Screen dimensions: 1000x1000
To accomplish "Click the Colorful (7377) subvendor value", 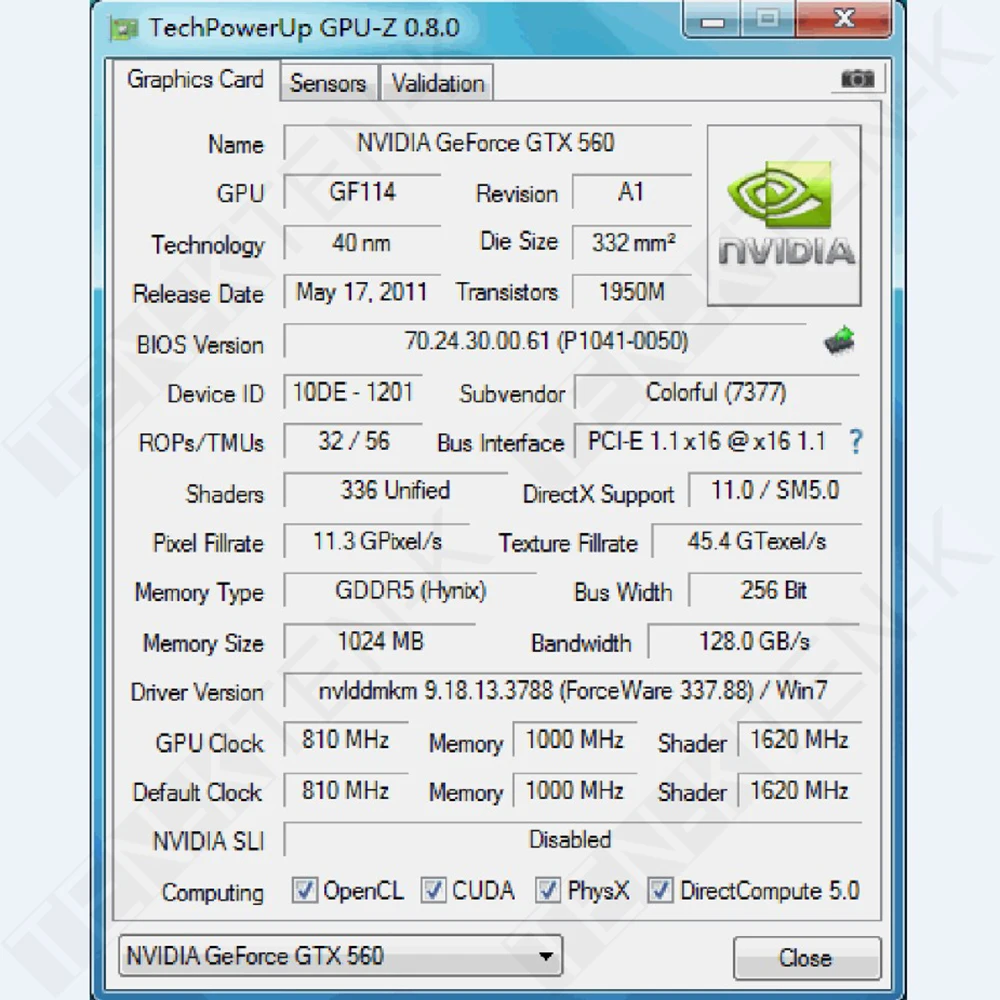I will tap(717, 392).
